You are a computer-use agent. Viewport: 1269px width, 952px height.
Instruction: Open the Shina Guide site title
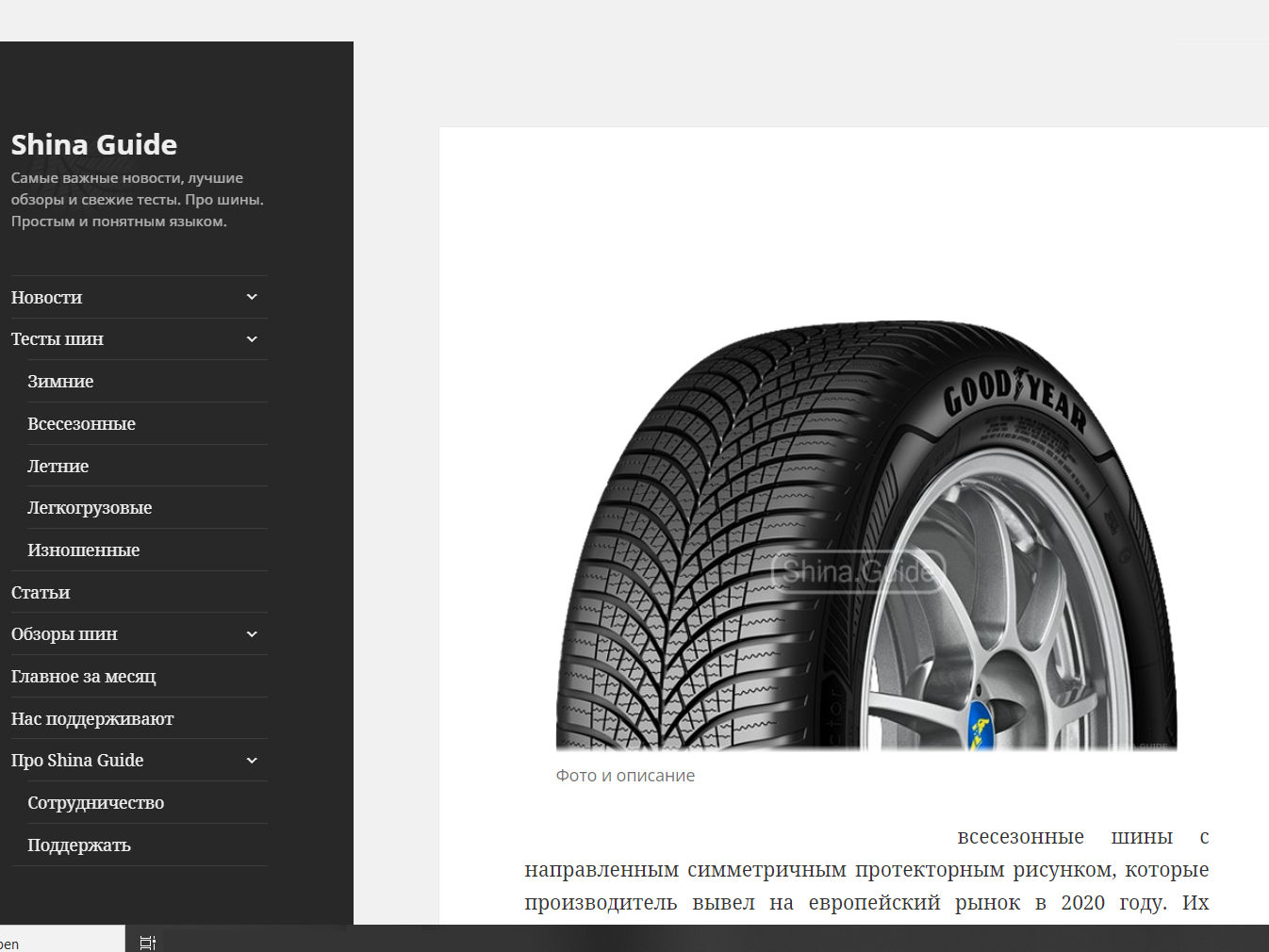point(94,144)
